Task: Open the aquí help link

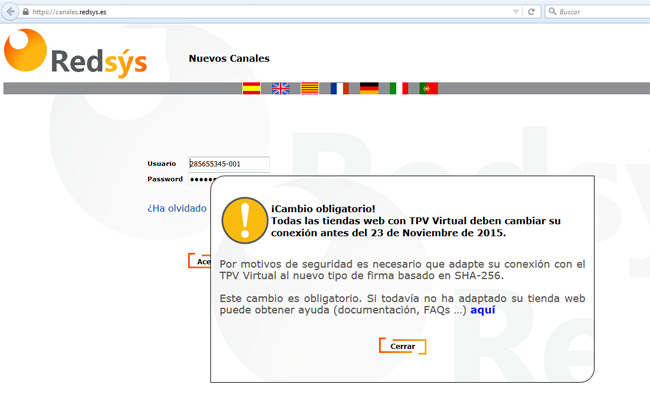Action: [483, 310]
